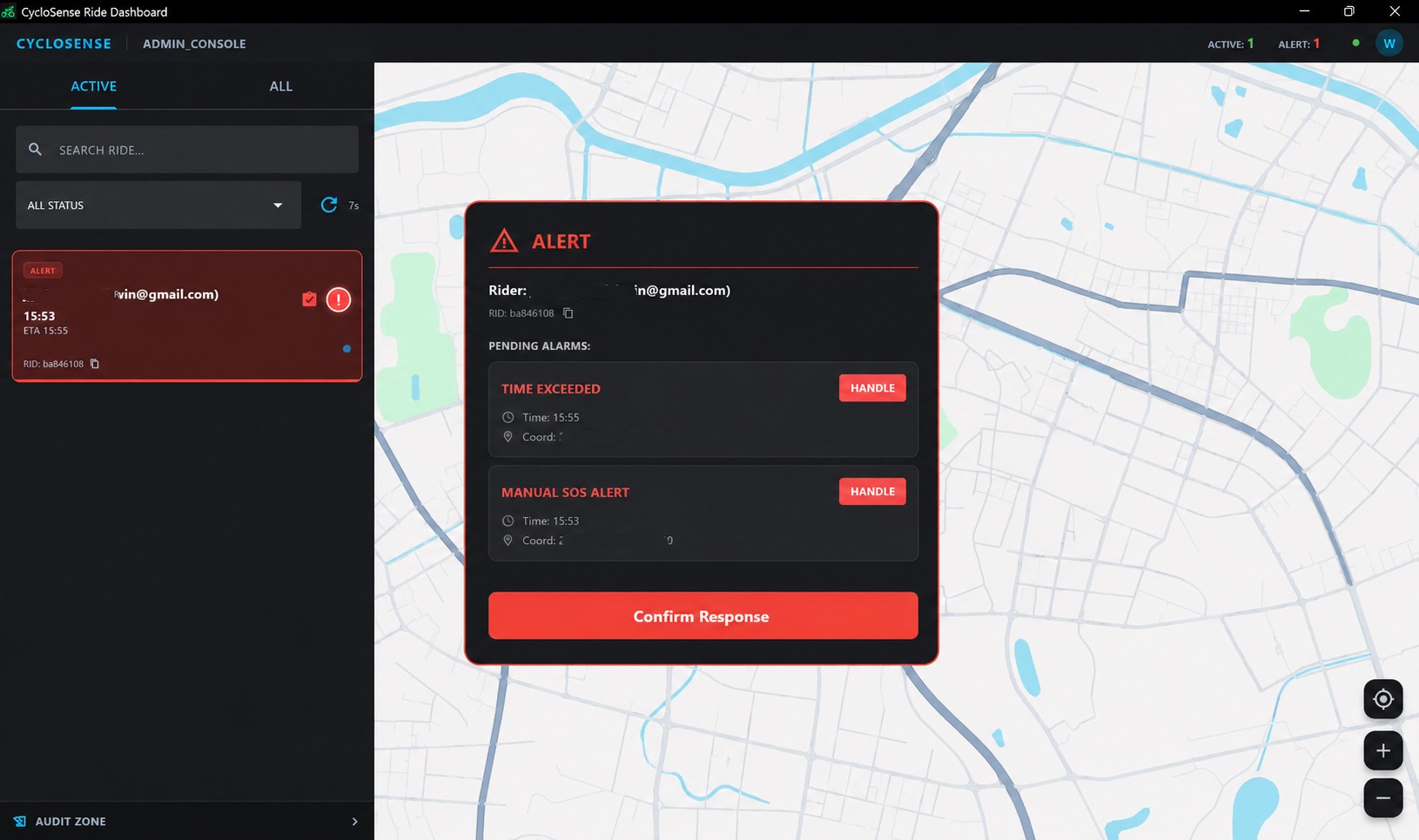The image size is (1419, 840).
Task: Click the clock icon beside Time: 15:55
Action: tap(508, 417)
